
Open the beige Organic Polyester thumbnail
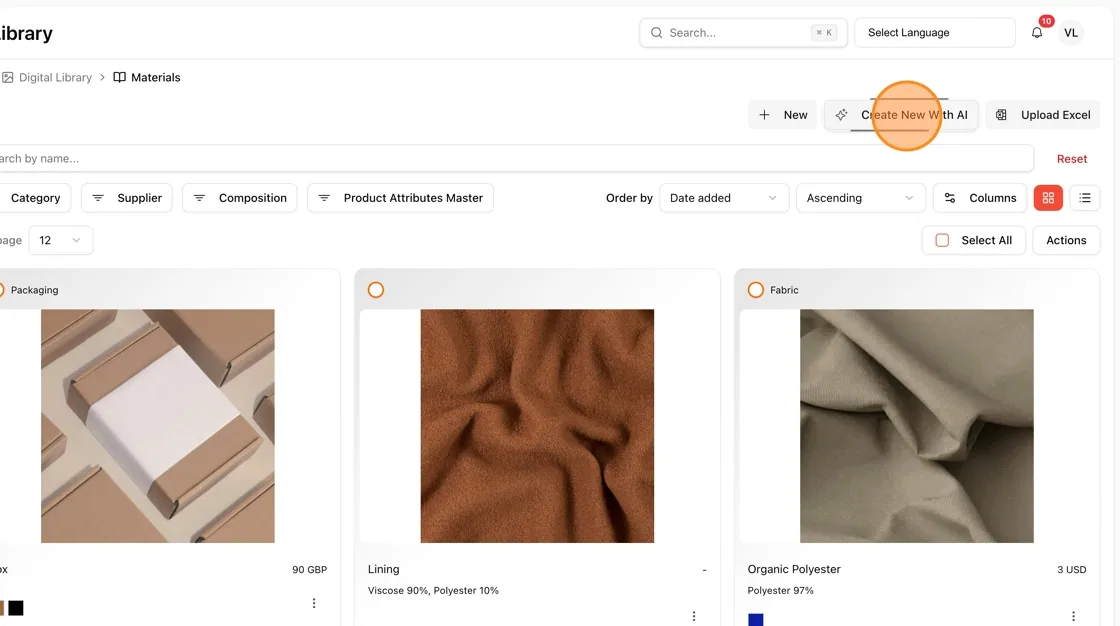tap(916, 426)
